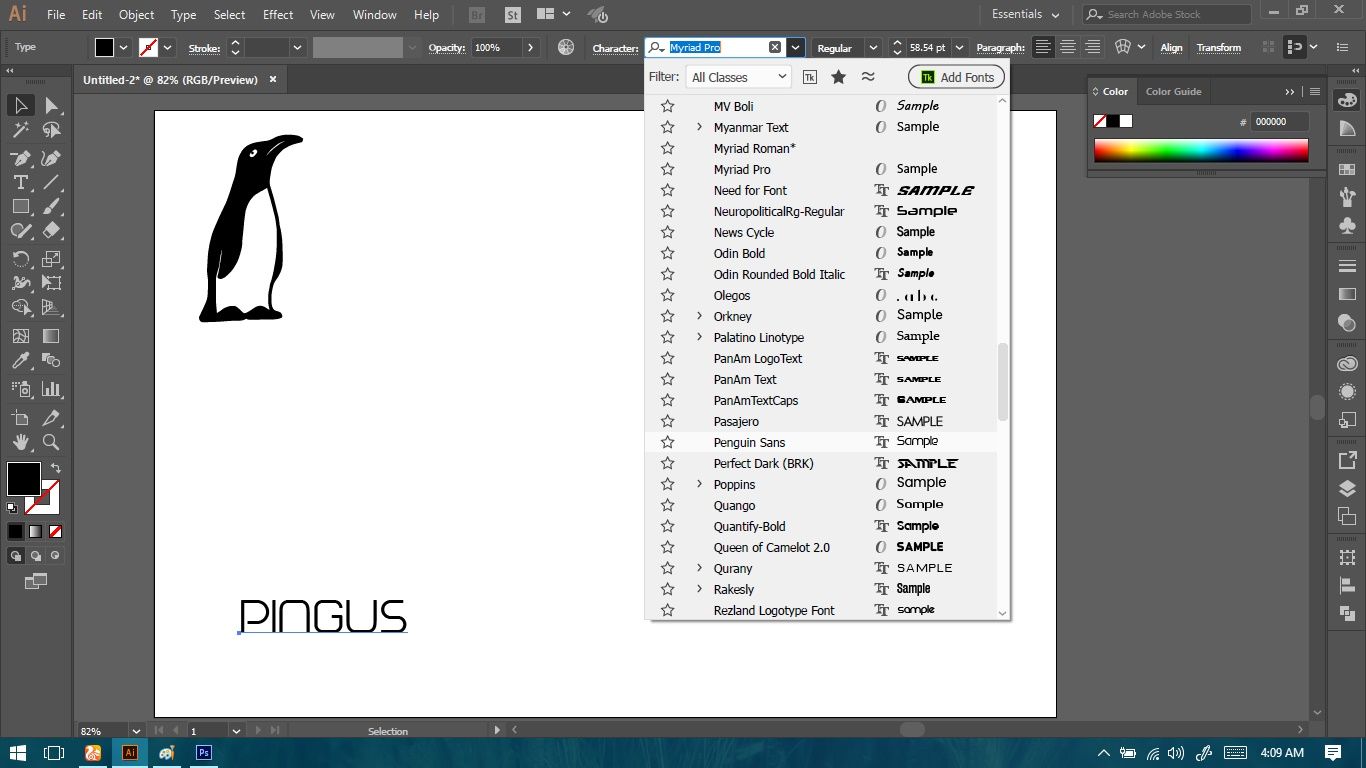
Task: Open the File menu
Action: (x=56, y=15)
